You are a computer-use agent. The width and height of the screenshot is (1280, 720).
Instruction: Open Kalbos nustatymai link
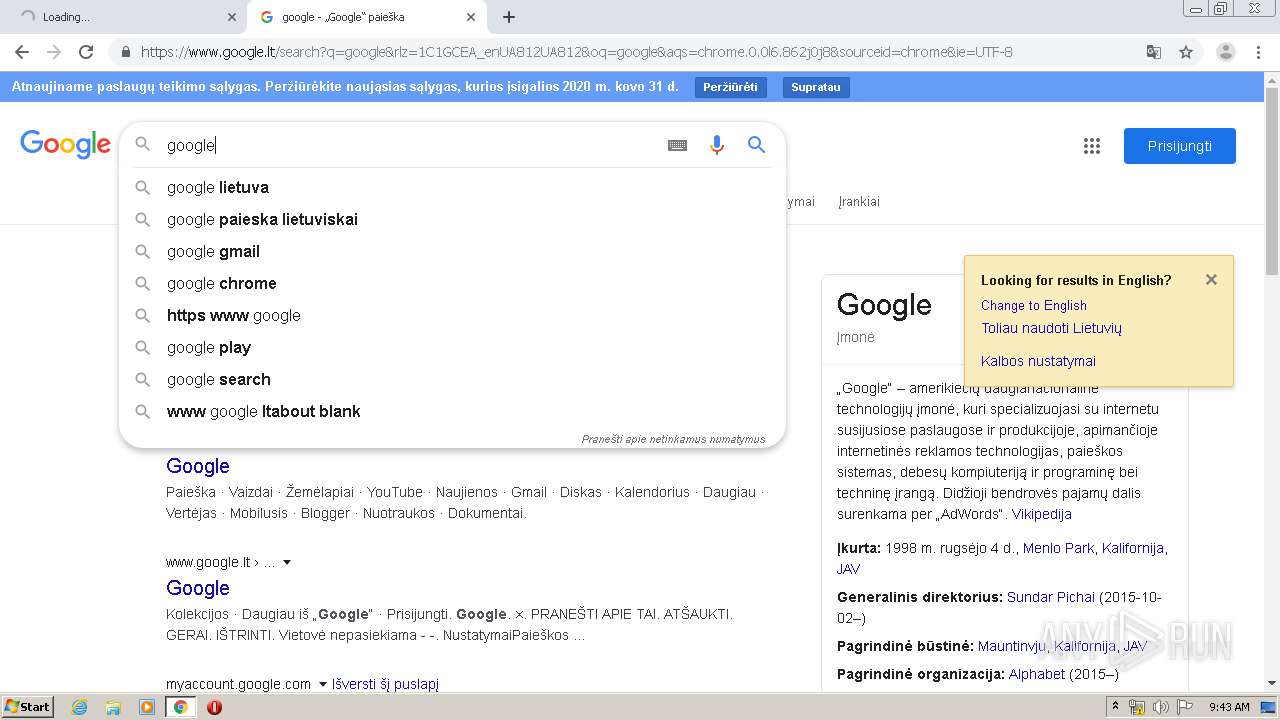click(1038, 361)
